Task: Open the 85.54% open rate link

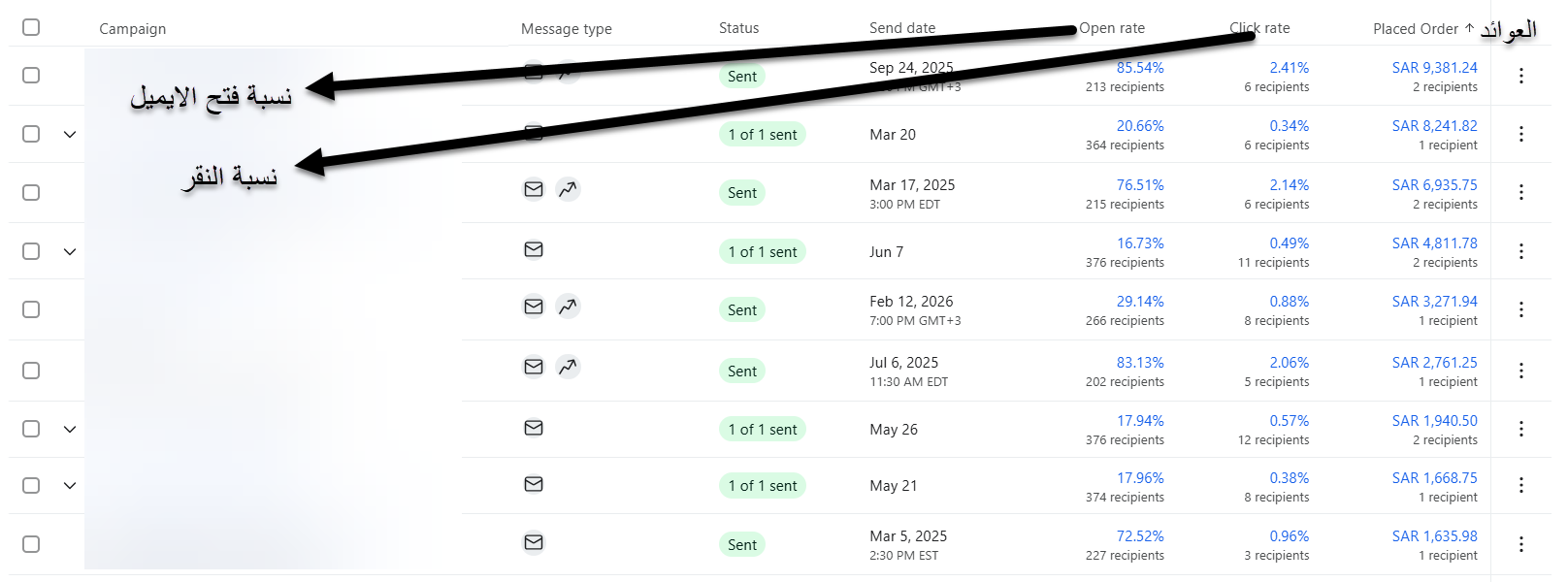Action: (1140, 68)
